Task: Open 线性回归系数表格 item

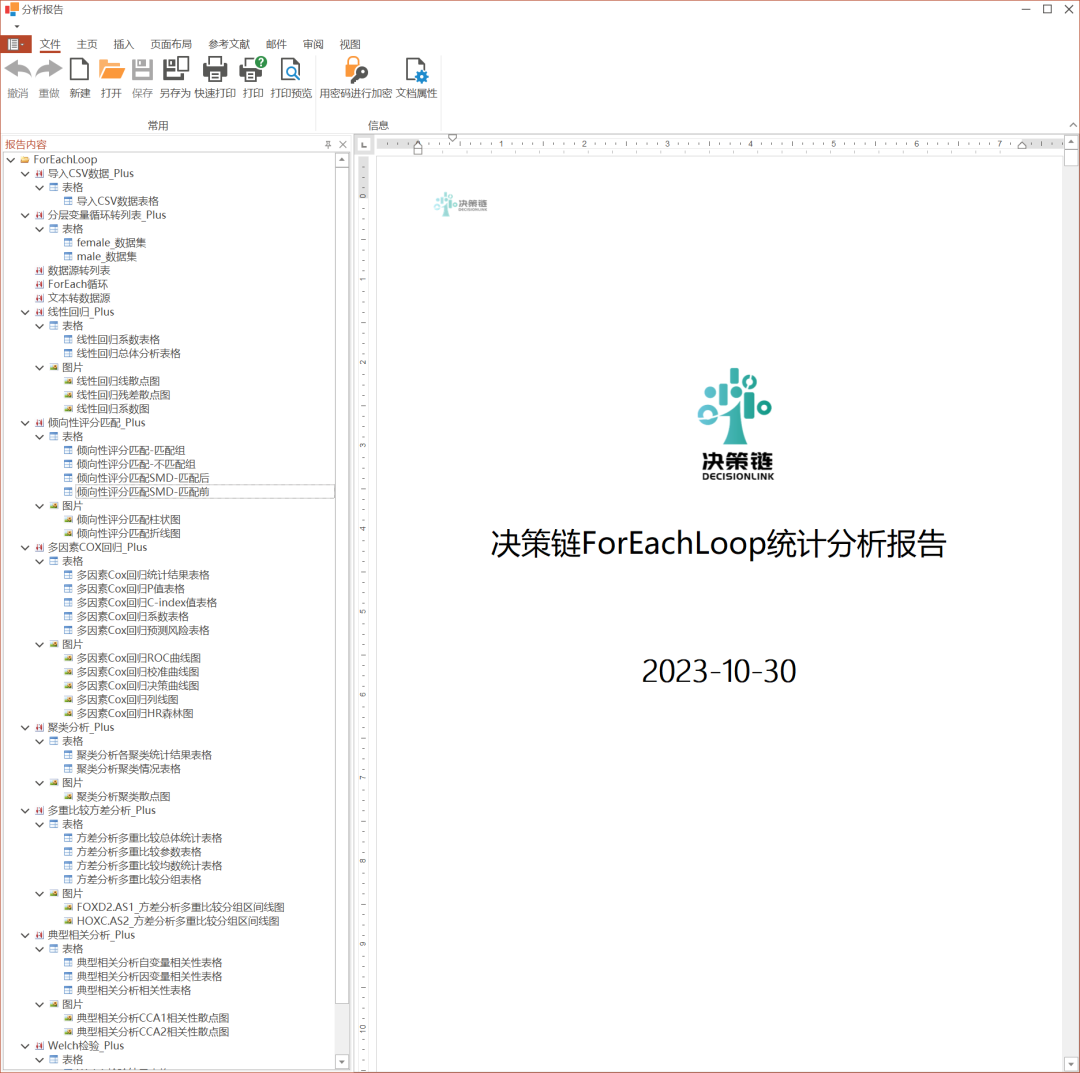Action: click(x=118, y=340)
